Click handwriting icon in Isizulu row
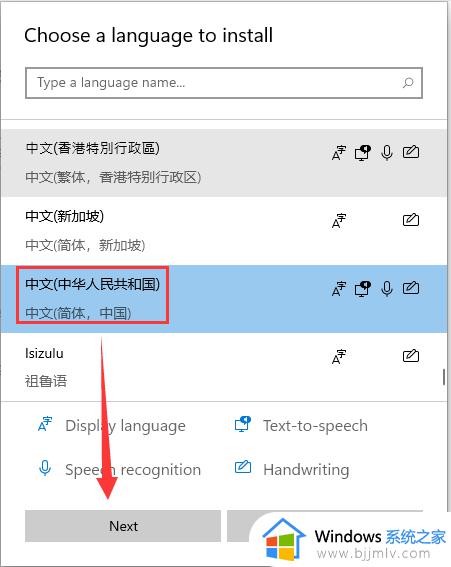The width and height of the screenshot is (451, 567). click(x=411, y=356)
